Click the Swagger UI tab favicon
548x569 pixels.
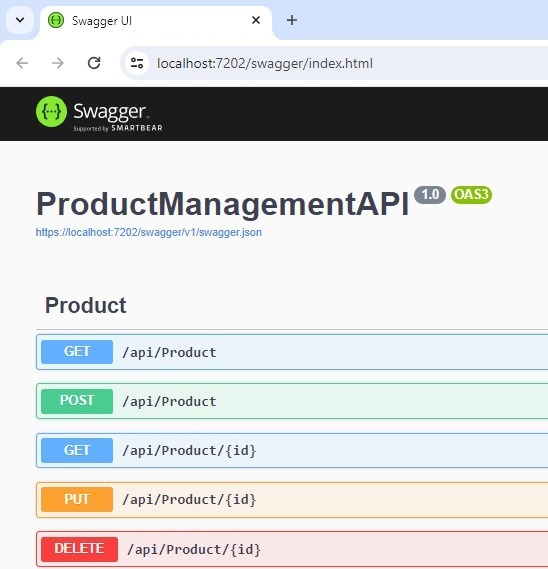click(x=56, y=20)
